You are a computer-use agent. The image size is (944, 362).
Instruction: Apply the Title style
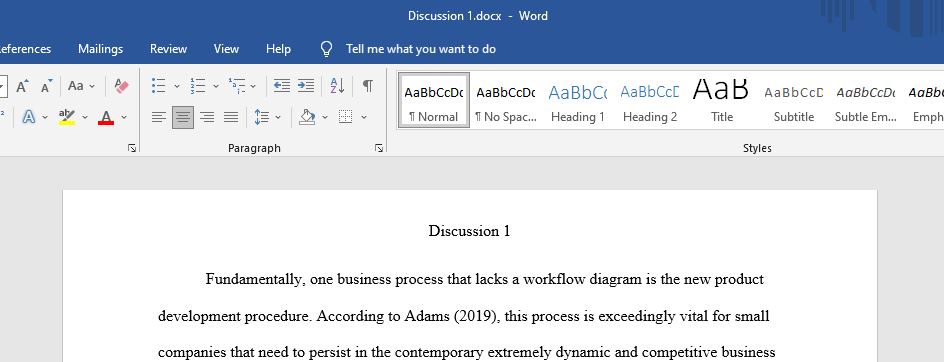click(721, 100)
